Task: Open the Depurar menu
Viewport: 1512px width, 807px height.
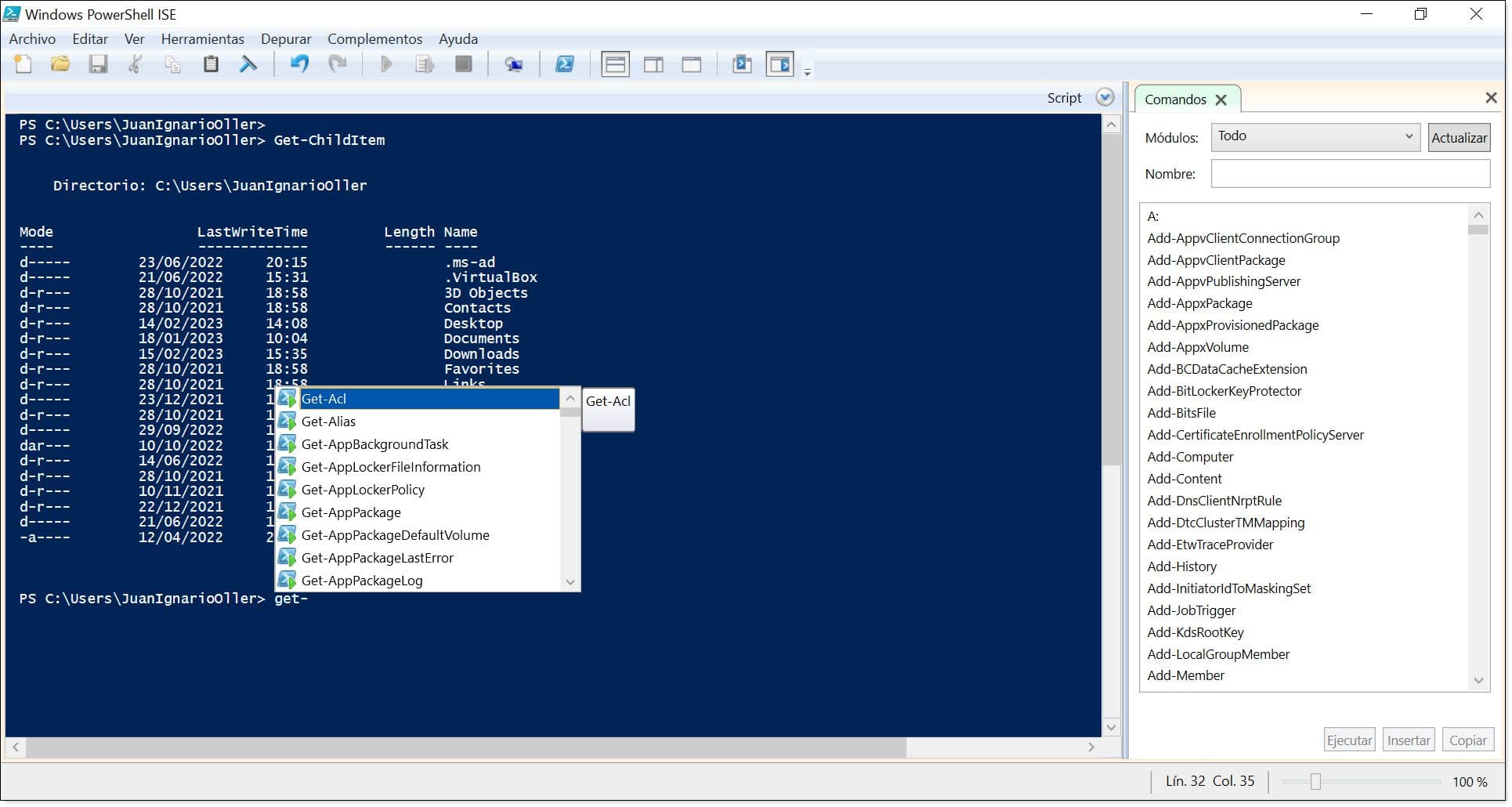Action: pyautogui.click(x=286, y=38)
